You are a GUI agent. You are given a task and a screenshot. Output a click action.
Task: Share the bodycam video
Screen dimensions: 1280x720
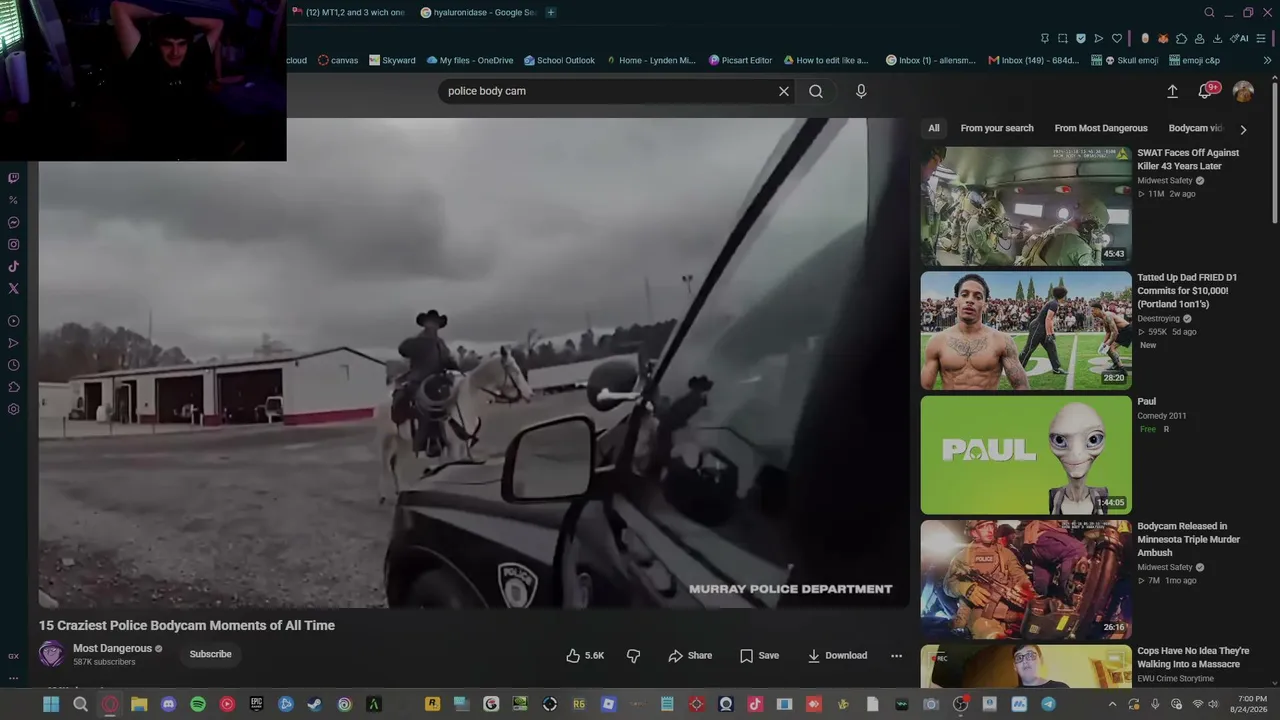pos(690,655)
